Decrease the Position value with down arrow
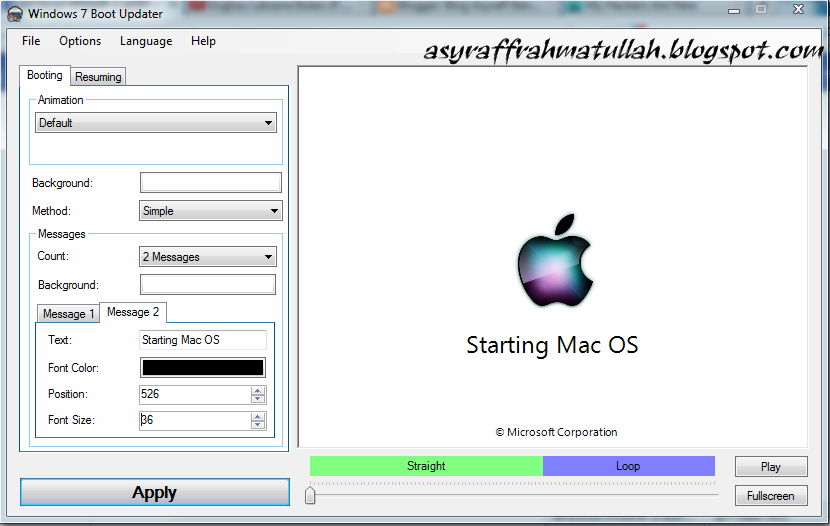This screenshot has height=526, width=830. click(258, 399)
